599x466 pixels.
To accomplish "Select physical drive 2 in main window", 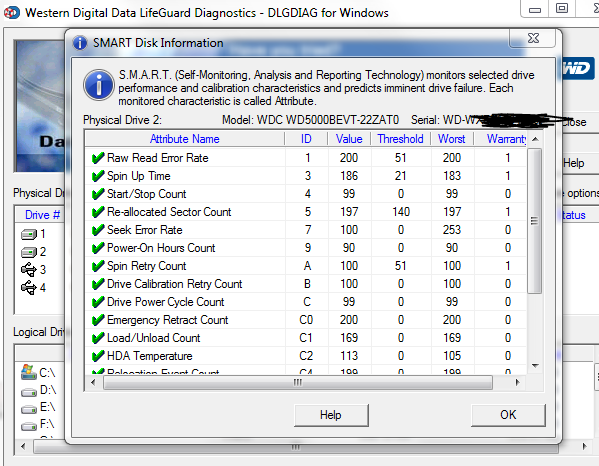I will 34,252.
